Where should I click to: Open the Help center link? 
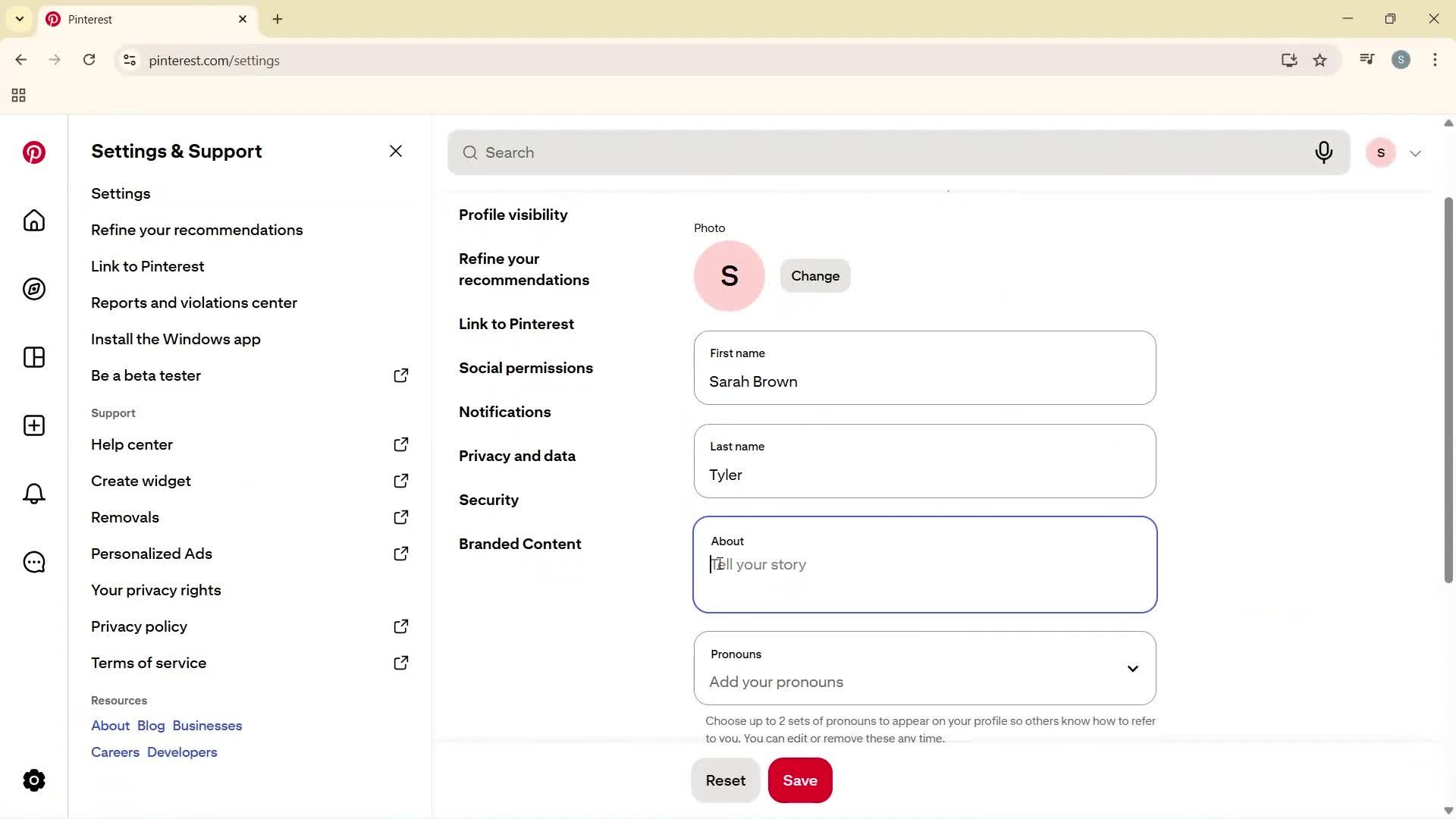pyautogui.click(x=131, y=444)
